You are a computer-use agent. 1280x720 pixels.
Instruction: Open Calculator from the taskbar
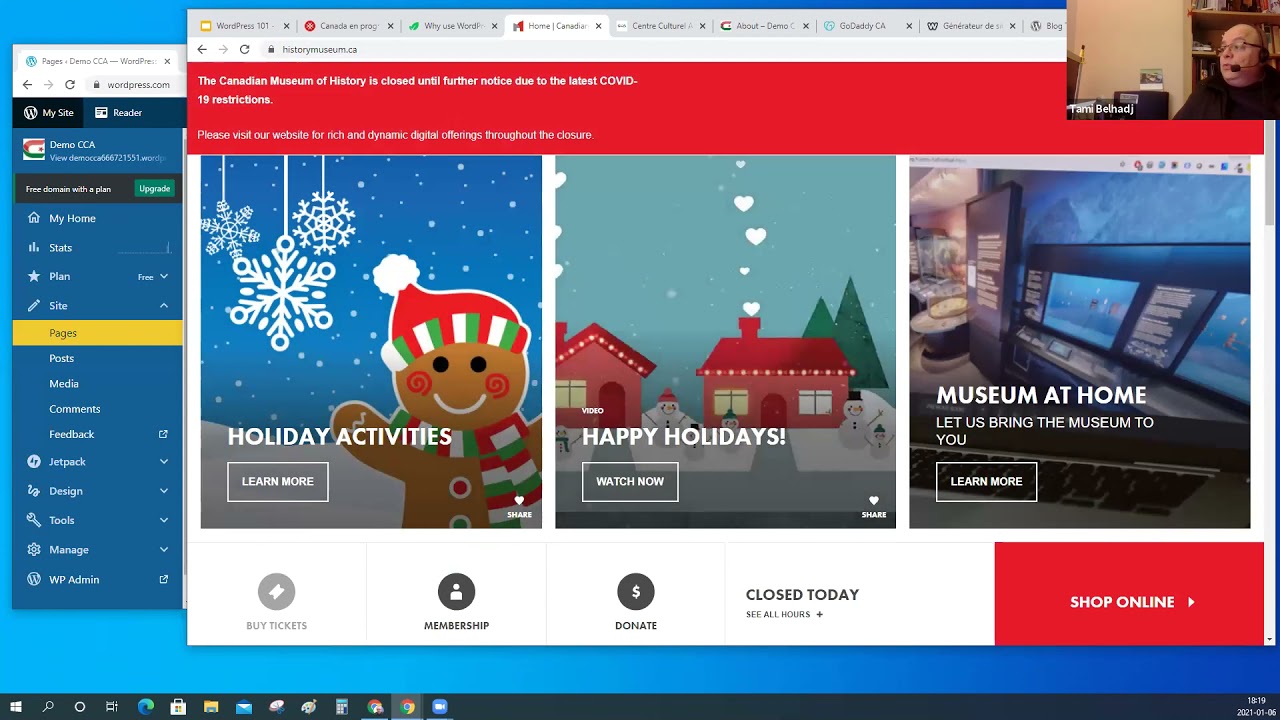pos(342,707)
